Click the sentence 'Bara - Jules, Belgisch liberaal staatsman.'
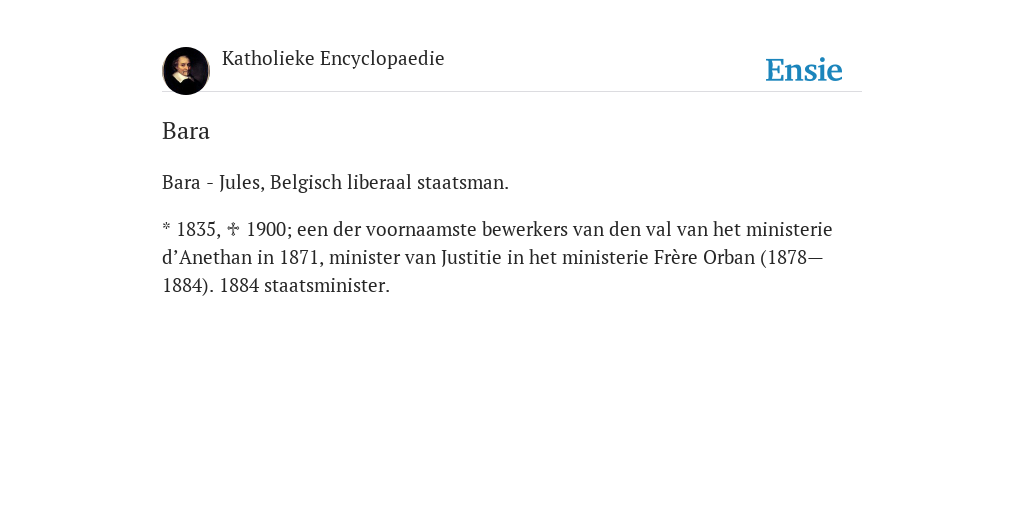The height and width of the screenshot is (512, 1024). click(335, 183)
